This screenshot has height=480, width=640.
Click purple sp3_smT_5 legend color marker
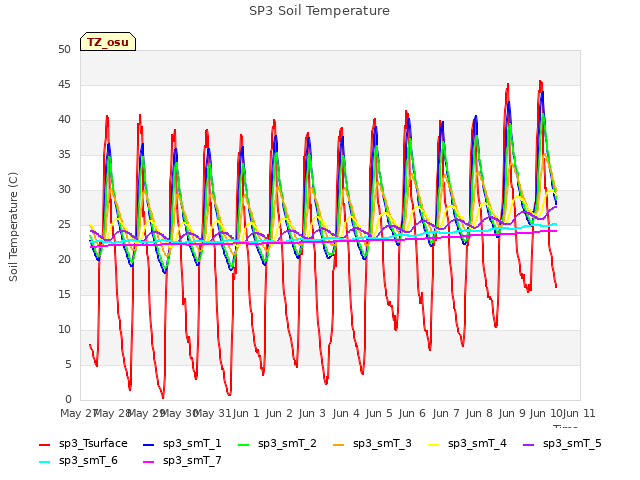click(529, 444)
